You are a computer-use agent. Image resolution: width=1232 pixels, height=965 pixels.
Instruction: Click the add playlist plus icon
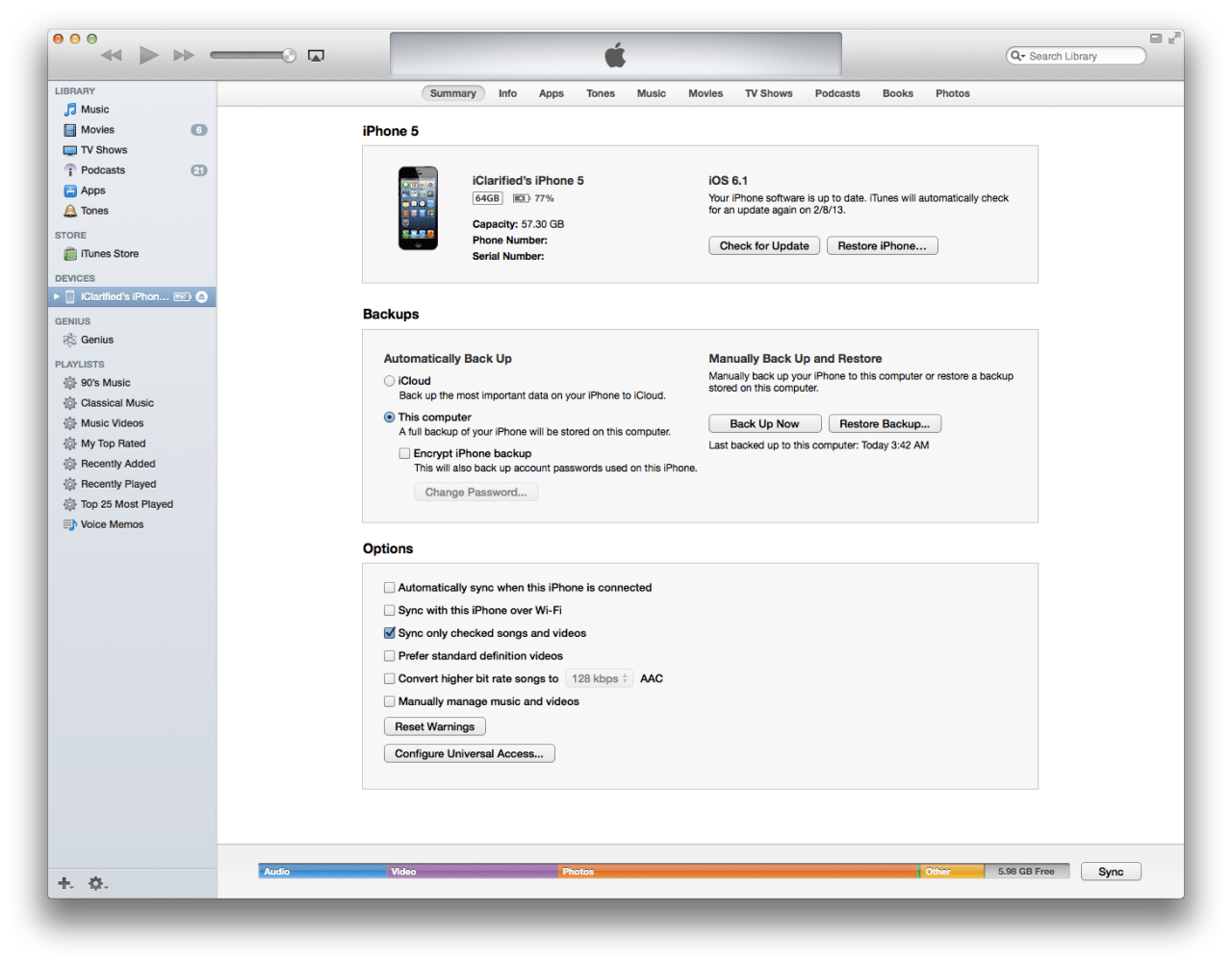[x=64, y=883]
